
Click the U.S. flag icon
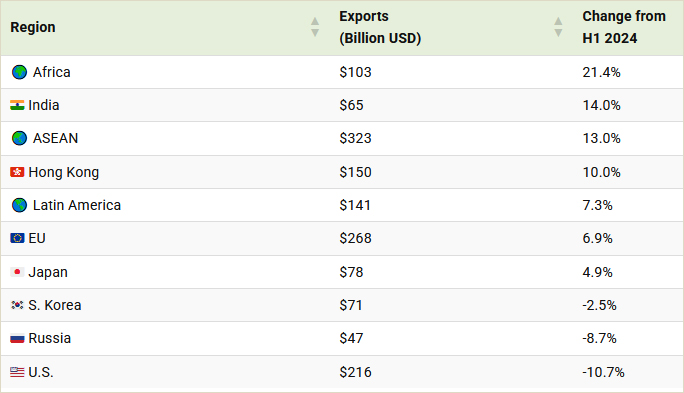point(17,372)
